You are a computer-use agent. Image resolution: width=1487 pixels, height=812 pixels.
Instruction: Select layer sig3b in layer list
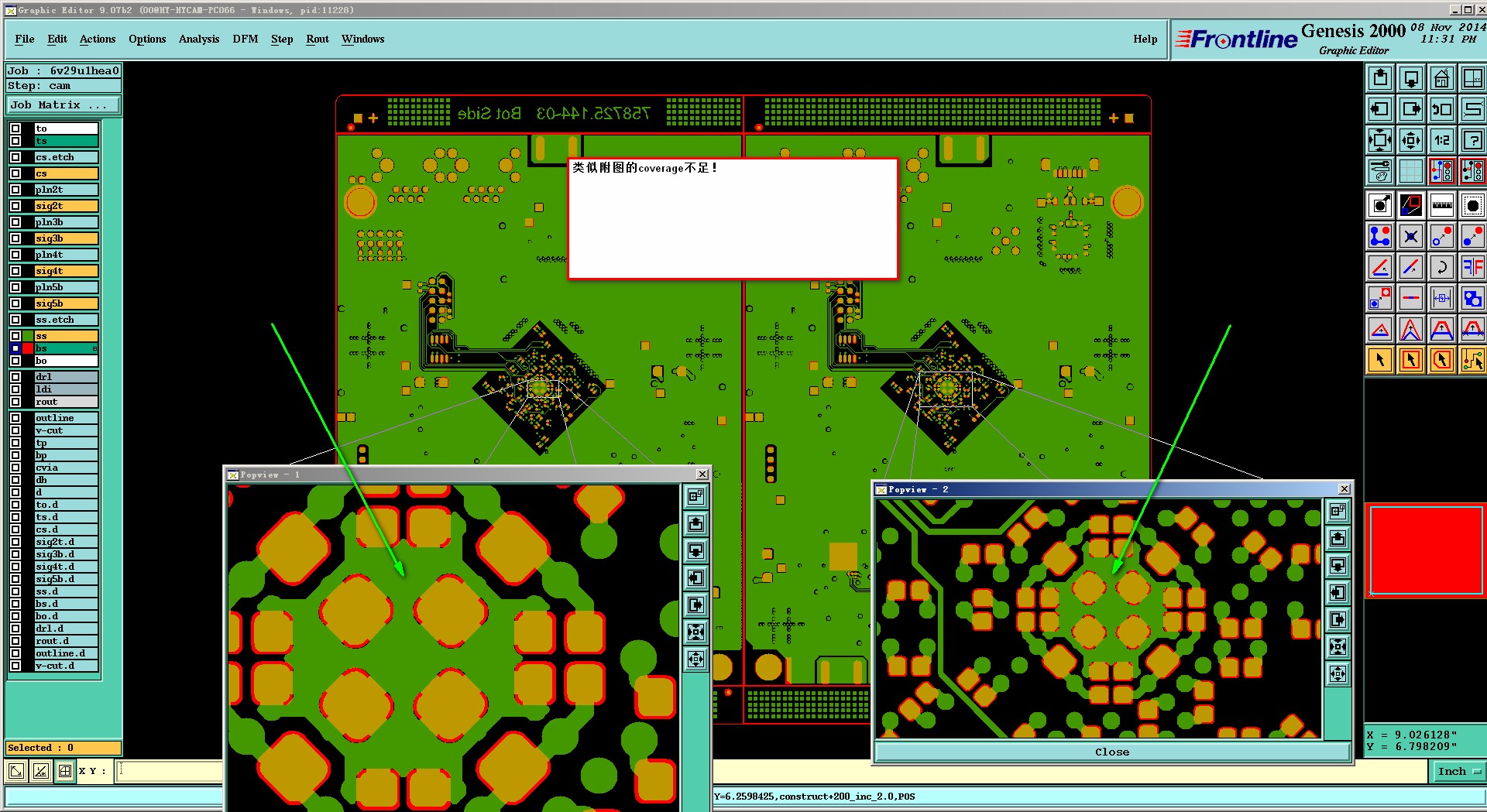pos(67,238)
